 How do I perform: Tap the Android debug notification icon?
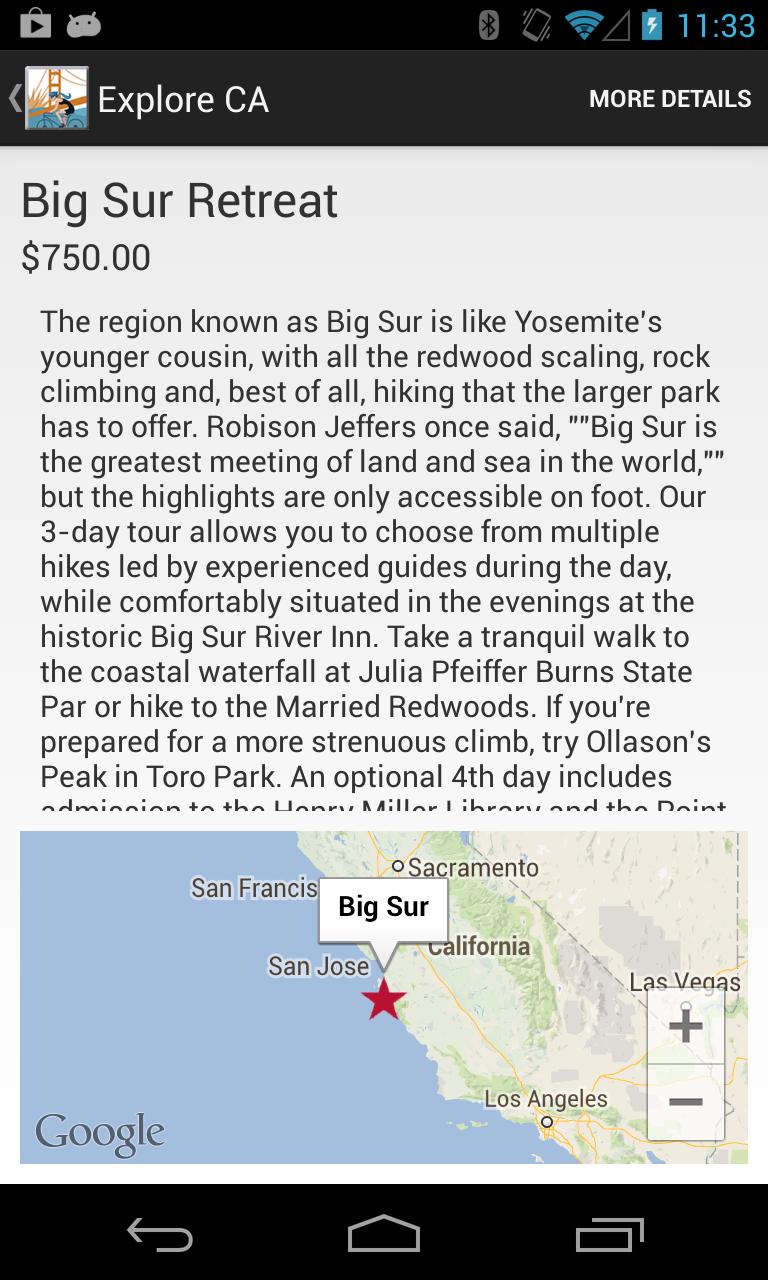click(84, 24)
